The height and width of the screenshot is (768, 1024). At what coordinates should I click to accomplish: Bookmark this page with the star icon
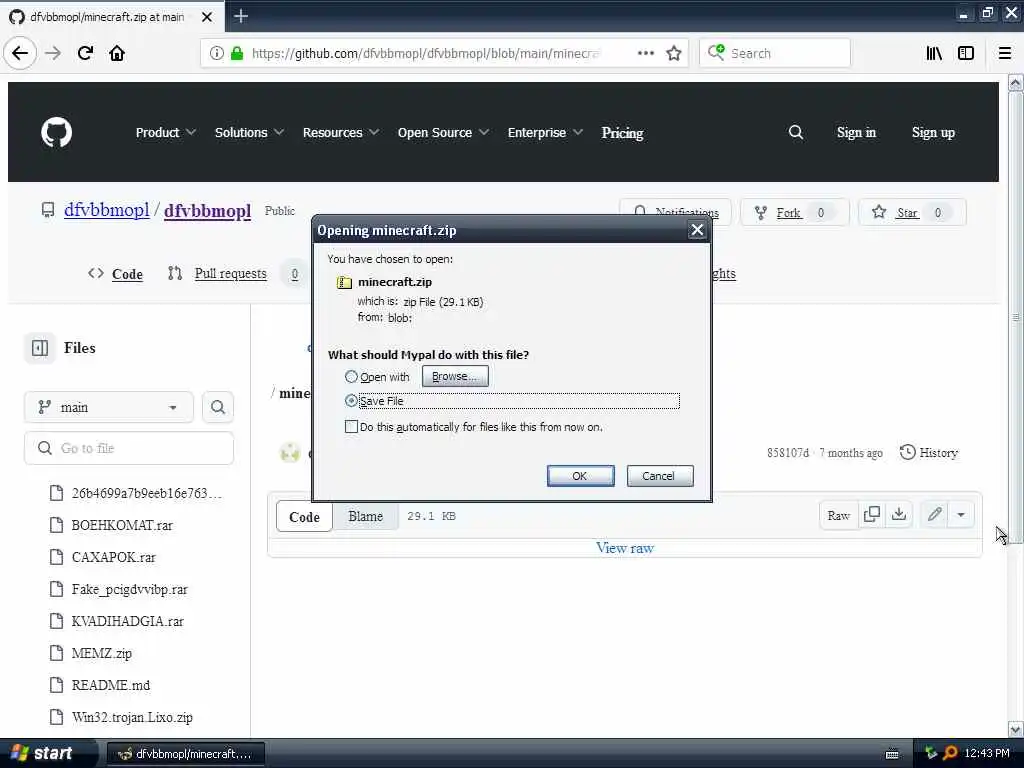674,53
